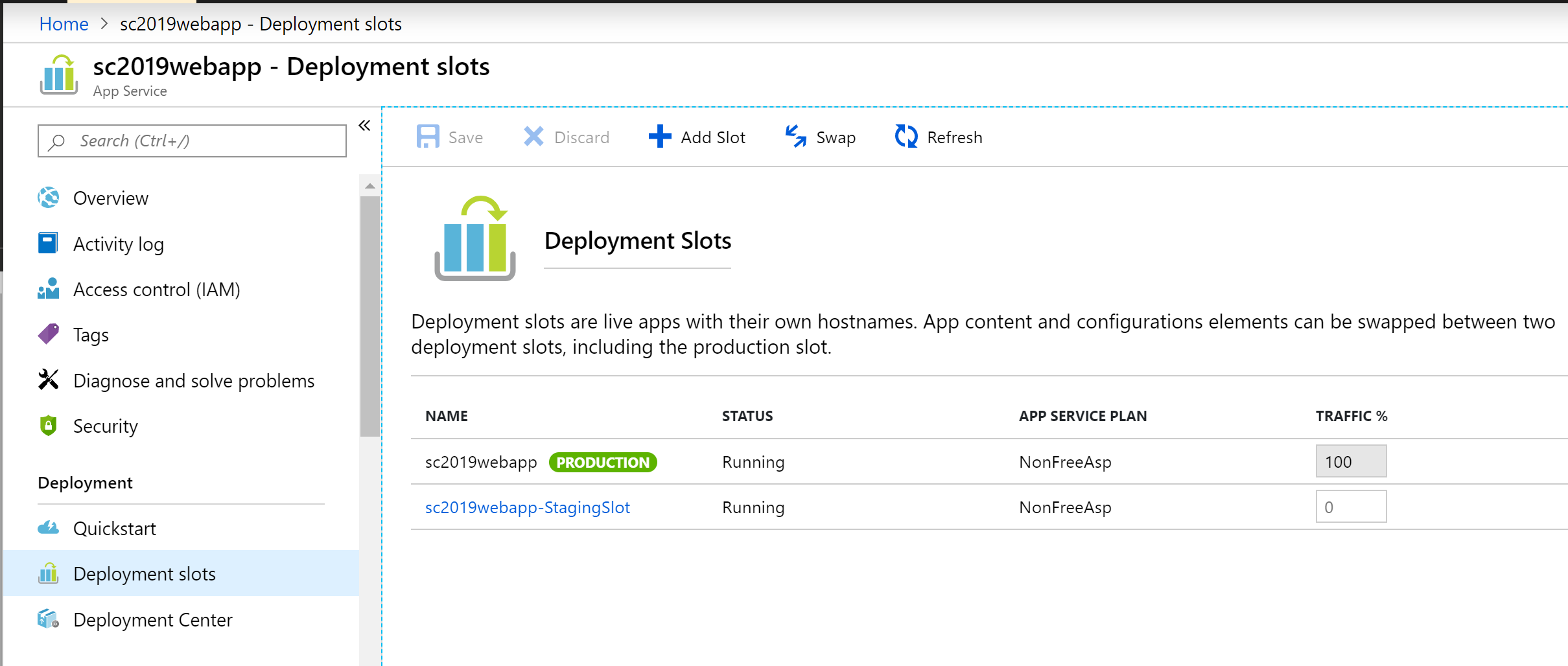
Task: Click the PRODUCTION green badge
Action: pos(603,462)
